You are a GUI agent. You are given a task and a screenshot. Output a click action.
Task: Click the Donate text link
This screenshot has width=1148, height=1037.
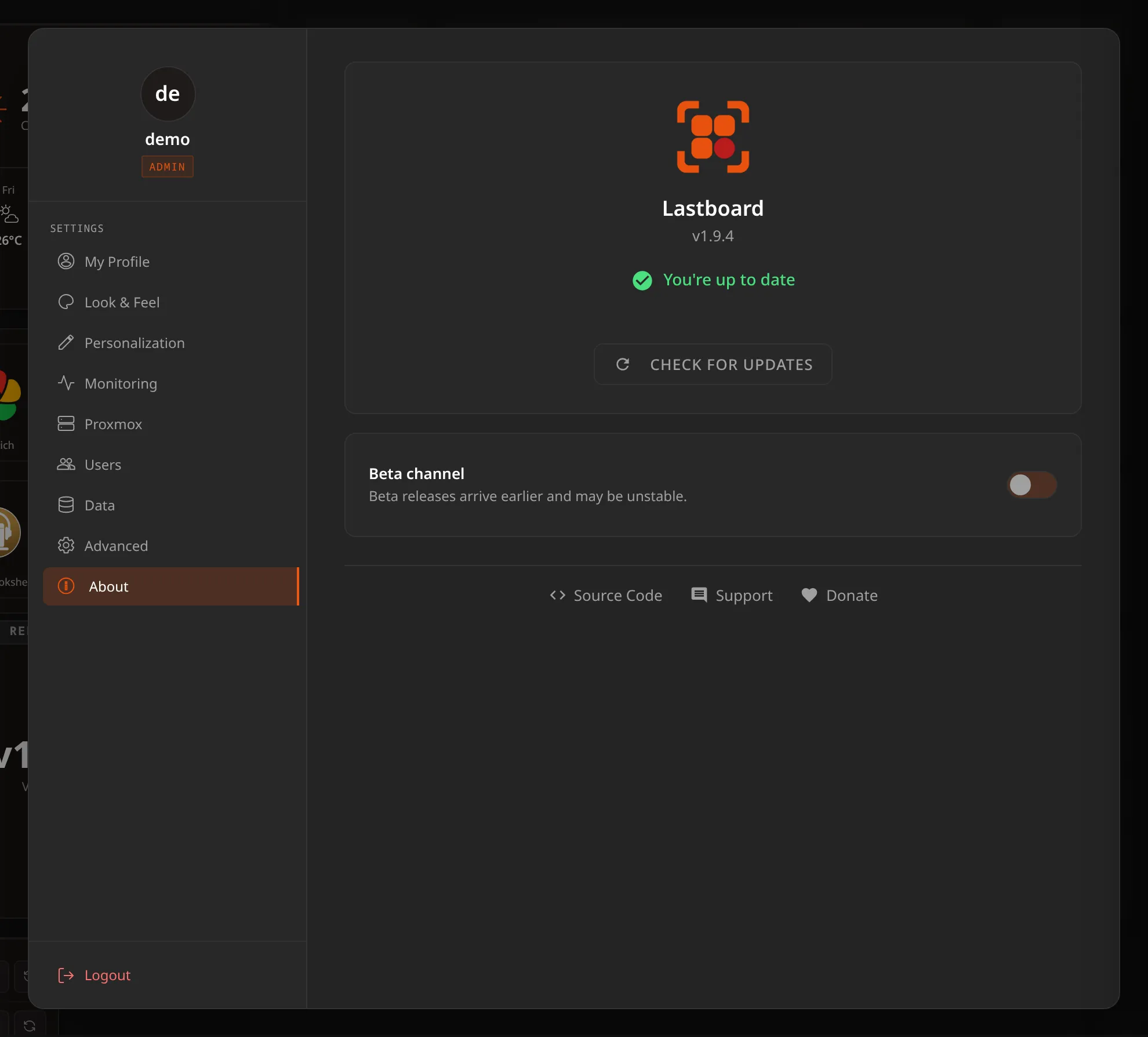click(852, 596)
